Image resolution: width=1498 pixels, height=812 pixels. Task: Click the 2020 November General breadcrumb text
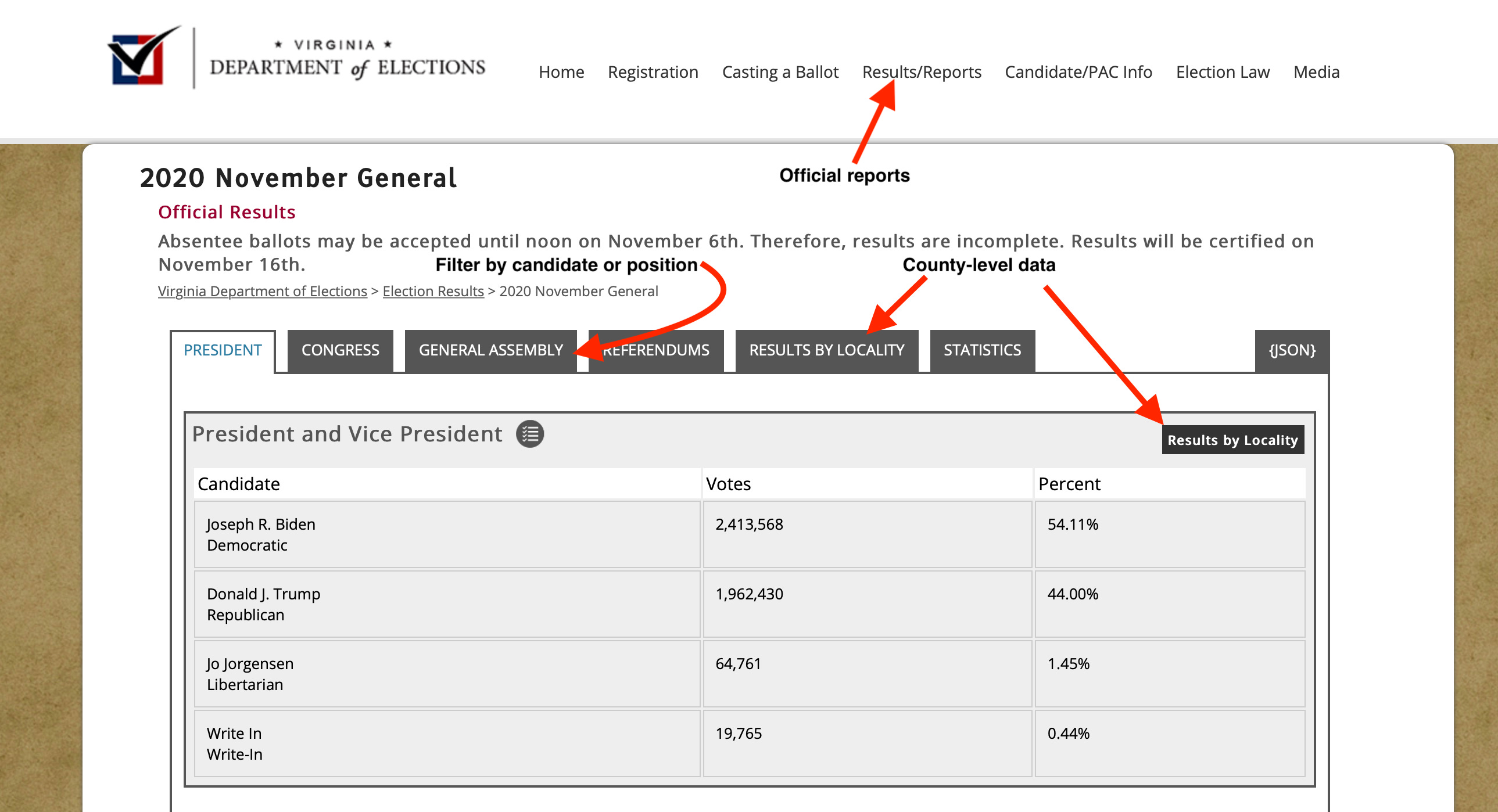pyautogui.click(x=579, y=291)
